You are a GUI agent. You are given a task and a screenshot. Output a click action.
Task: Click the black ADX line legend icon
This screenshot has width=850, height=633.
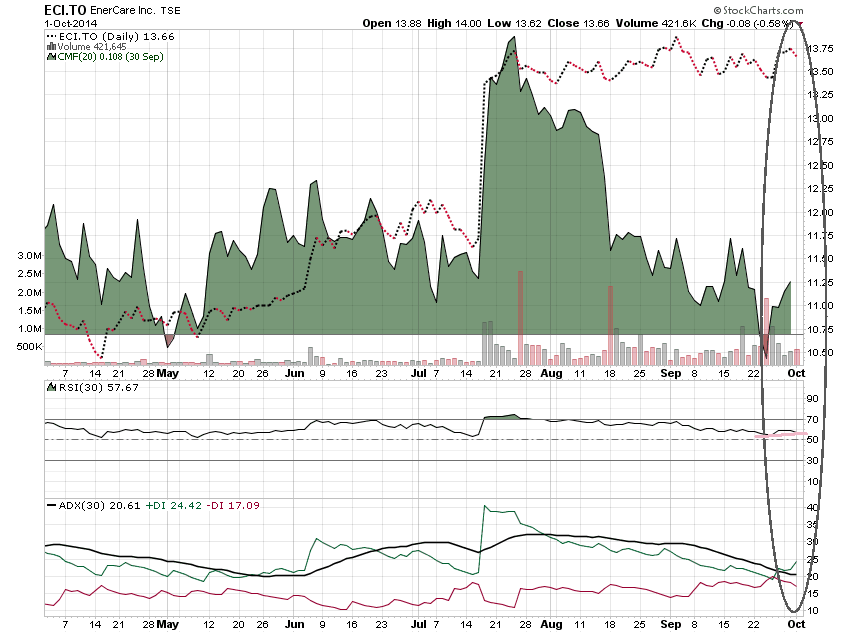tap(51, 505)
